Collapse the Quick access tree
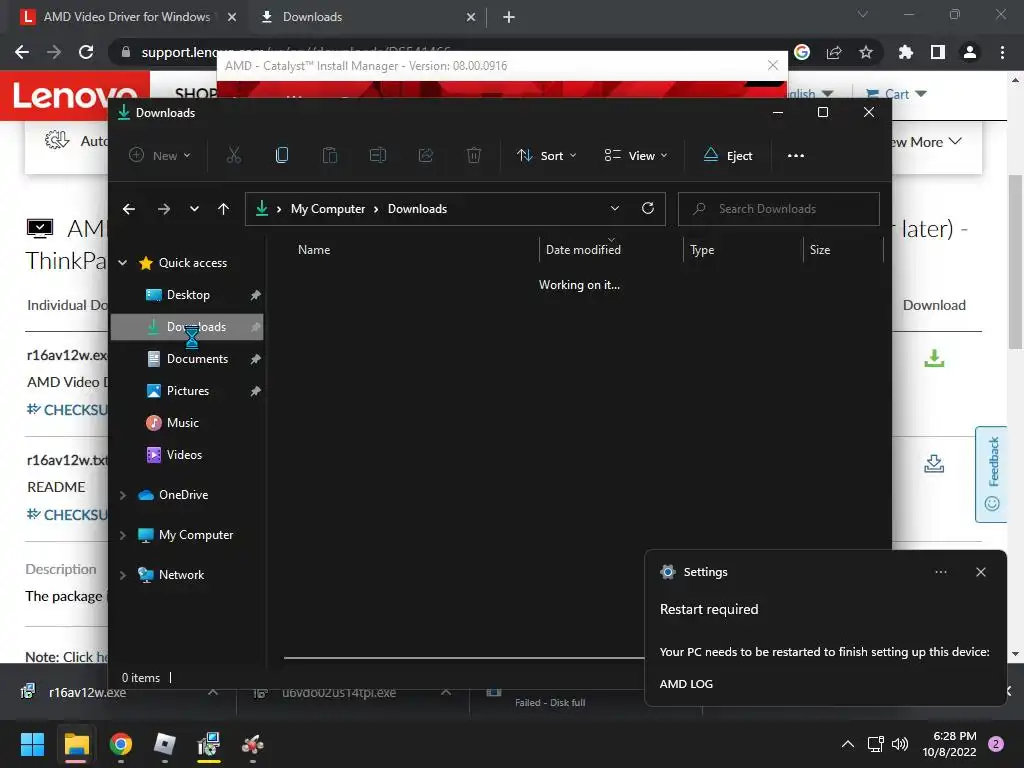This screenshot has height=768, width=1024. pyautogui.click(x=123, y=263)
